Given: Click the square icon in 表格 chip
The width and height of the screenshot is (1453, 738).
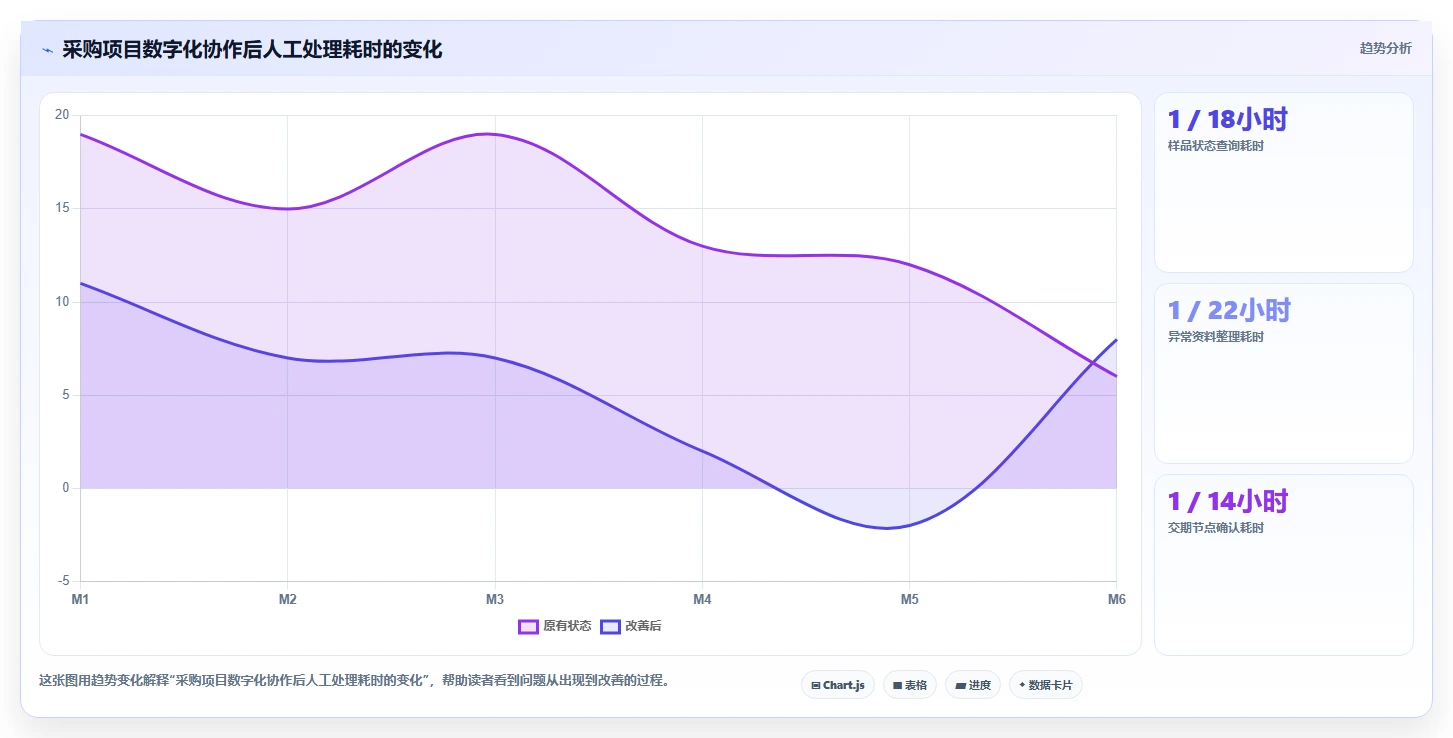Looking at the screenshot, I should click(897, 686).
